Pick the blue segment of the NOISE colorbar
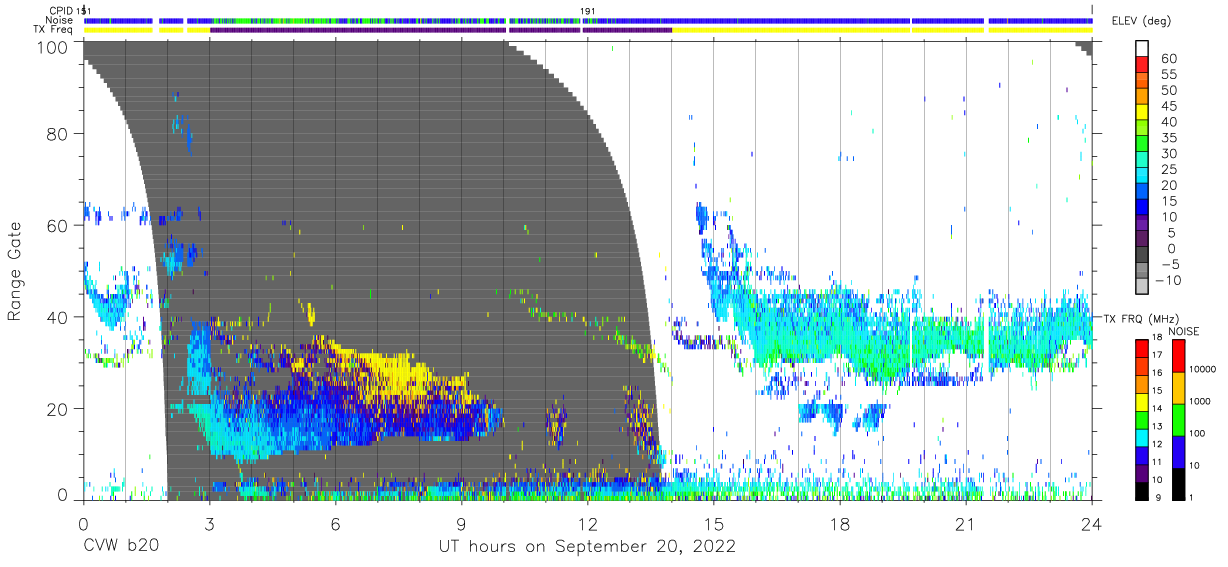Viewport: 1228px width, 567px height. tap(1177, 450)
